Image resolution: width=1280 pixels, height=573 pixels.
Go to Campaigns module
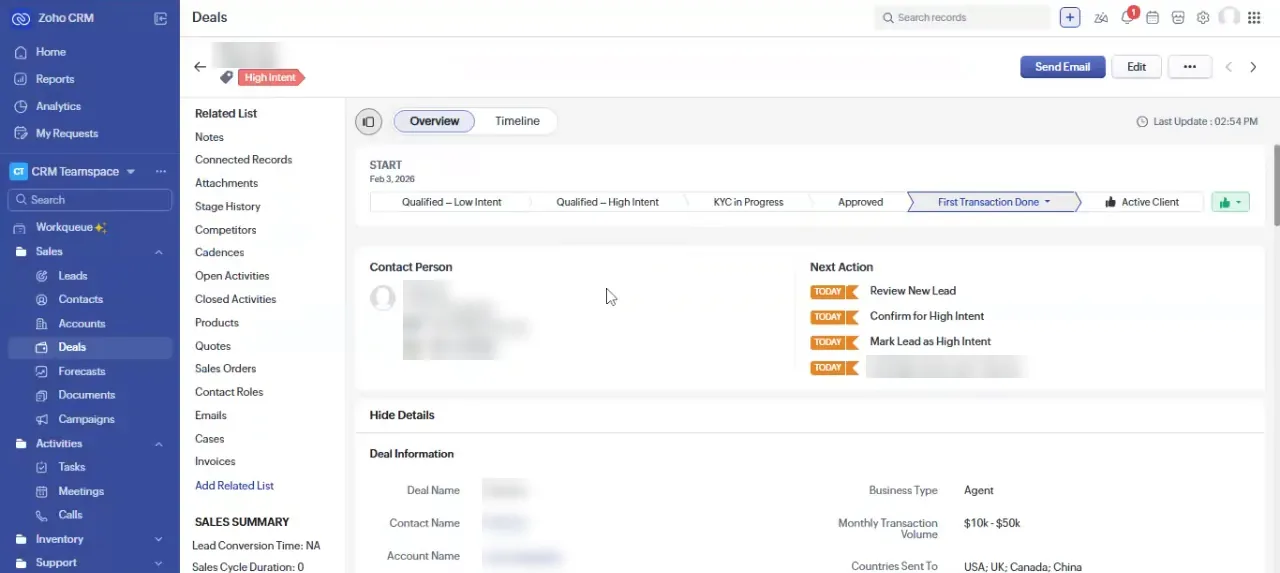pyautogui.click(x=86, y=419)
